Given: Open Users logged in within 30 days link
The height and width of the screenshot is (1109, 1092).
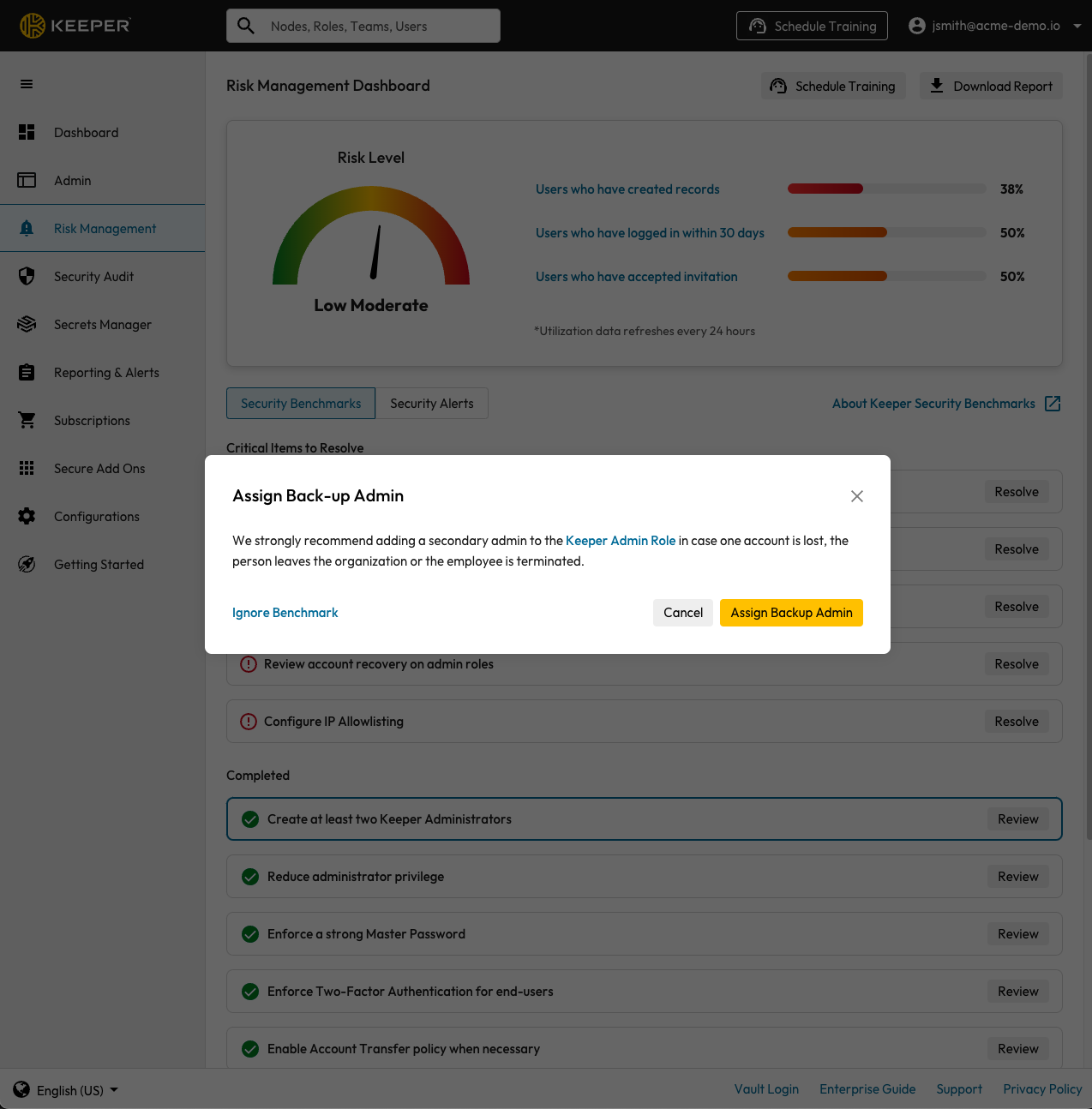Looking at the screenshot, I should (x=650, y=233).
